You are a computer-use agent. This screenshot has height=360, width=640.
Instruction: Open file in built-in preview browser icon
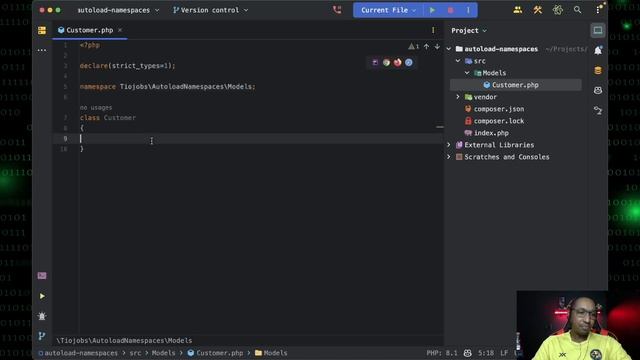(375, 62)
